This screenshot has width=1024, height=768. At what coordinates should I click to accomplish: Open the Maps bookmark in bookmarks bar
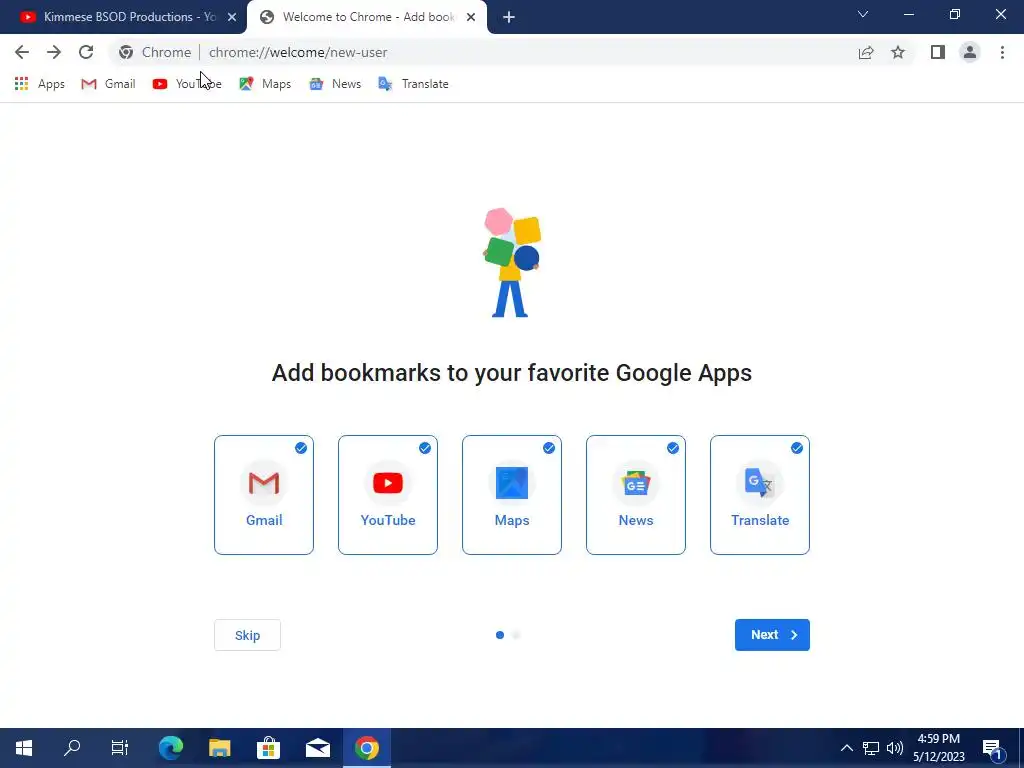pyautogui.click(x=265, y=84)
